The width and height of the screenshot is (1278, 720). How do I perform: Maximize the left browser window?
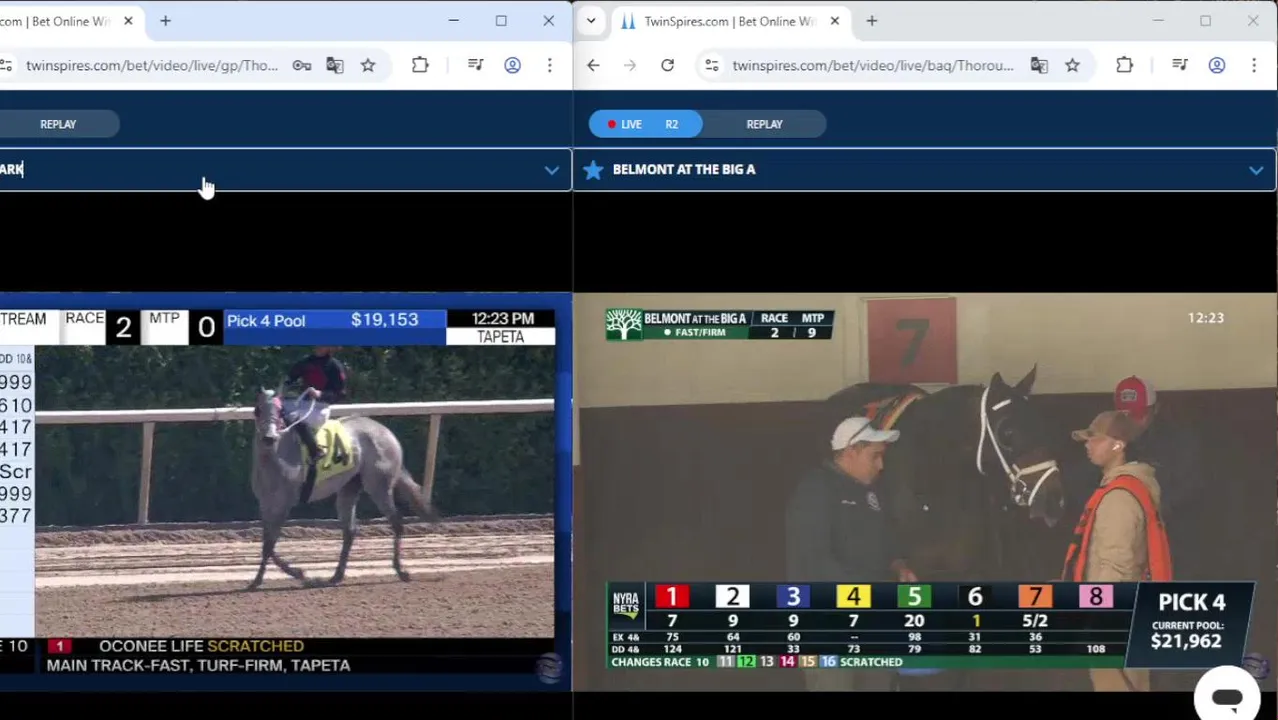tap(501, 21)
